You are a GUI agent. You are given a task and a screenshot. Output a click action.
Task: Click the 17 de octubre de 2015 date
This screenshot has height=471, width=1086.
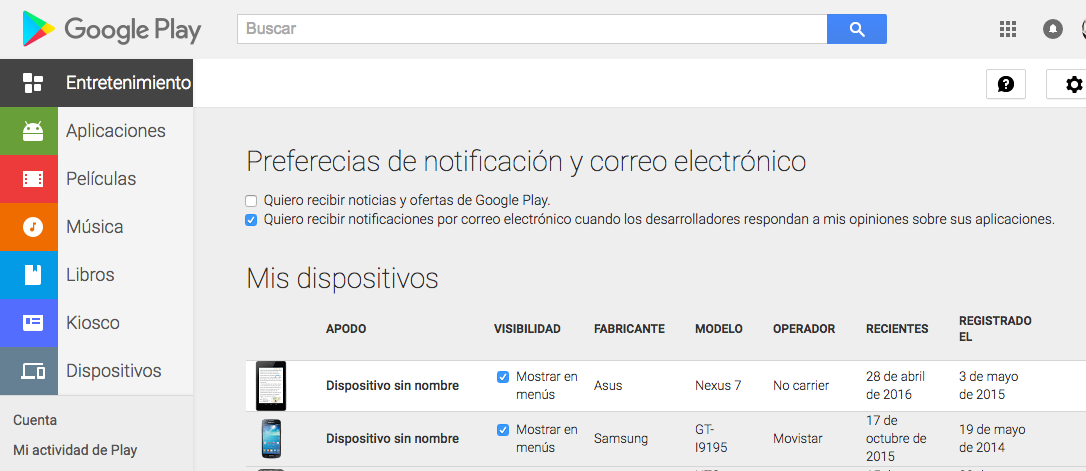click(x=896, y=438)
